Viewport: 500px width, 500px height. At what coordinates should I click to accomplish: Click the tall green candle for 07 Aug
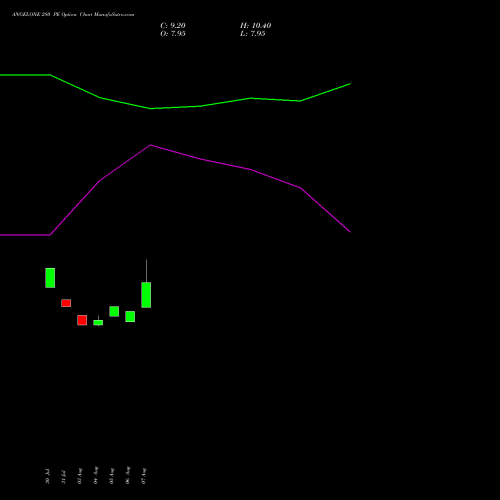pyautogui.click(x=146, y=295)
